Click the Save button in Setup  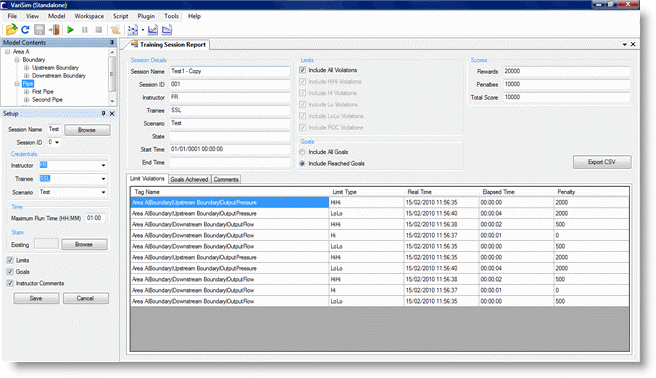[36, 298]
